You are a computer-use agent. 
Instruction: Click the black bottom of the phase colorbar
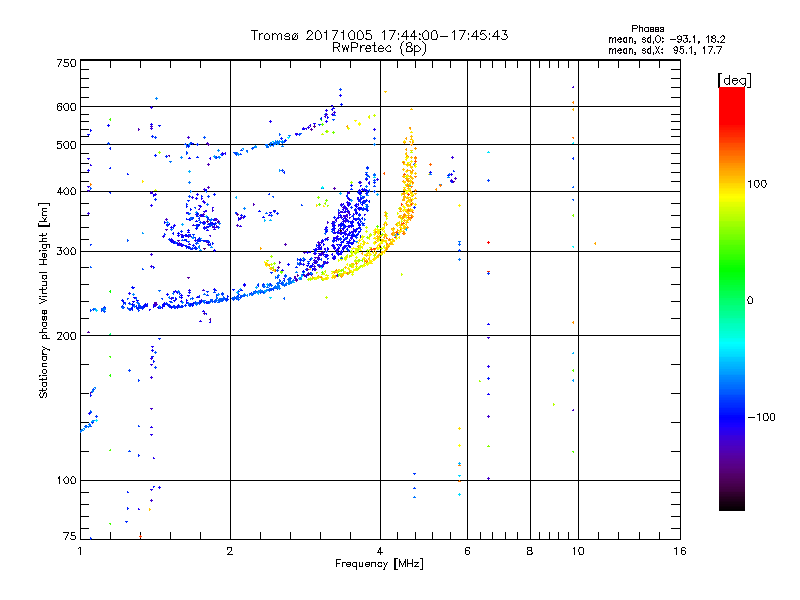(x=732, y=503)
